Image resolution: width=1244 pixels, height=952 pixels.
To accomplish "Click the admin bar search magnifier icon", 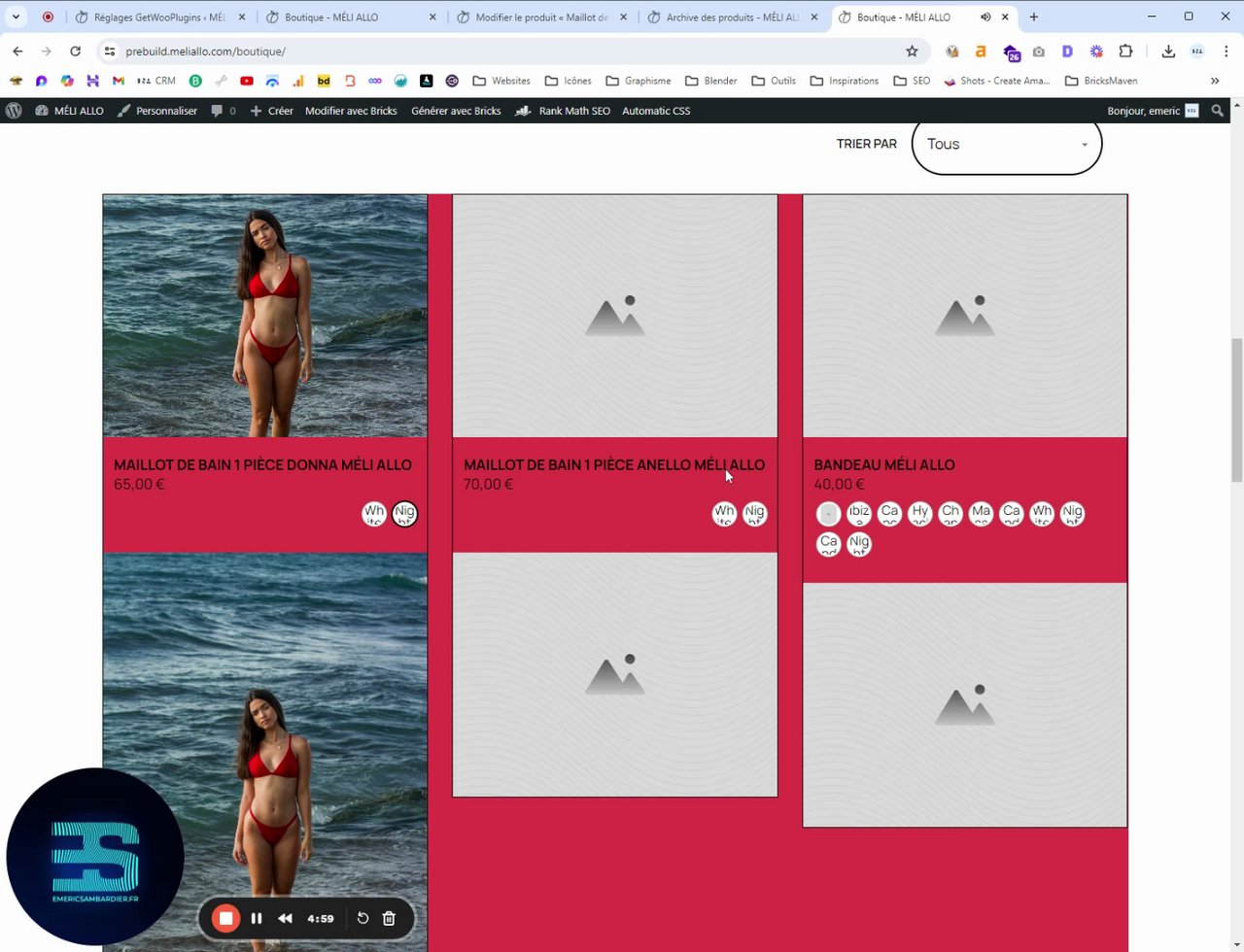I will 1218,111.
